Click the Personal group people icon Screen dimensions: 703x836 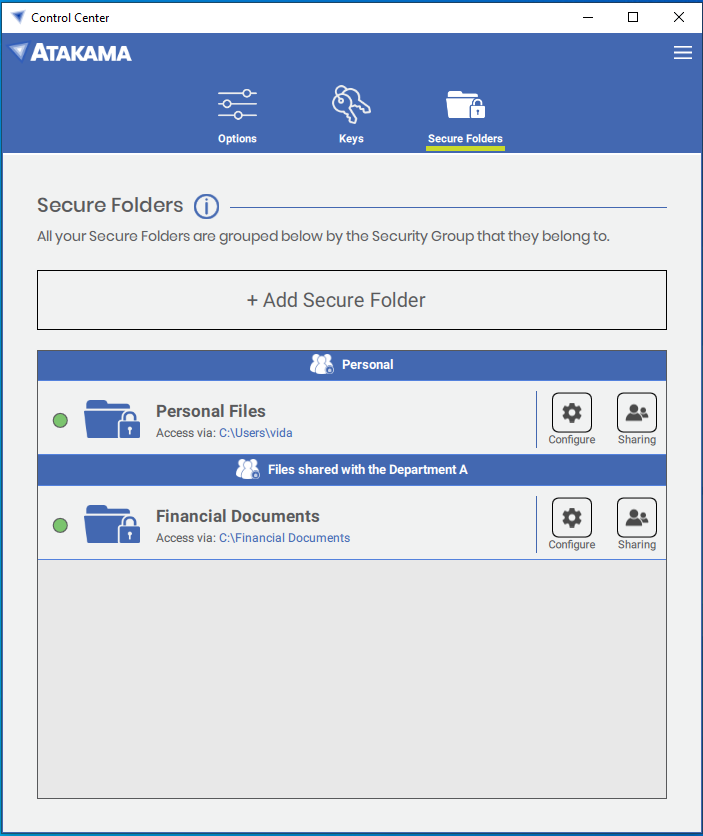click(x=322, y=364)
